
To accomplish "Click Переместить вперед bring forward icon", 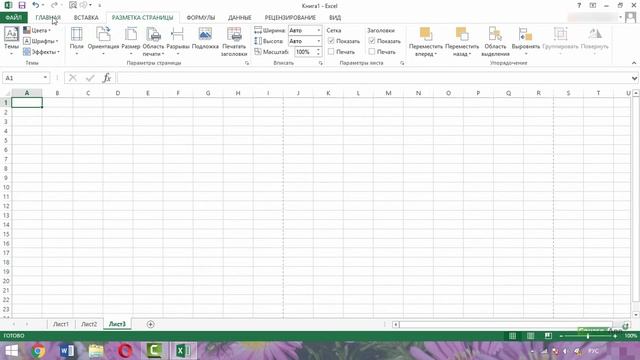I will click(x=426, y=34).
